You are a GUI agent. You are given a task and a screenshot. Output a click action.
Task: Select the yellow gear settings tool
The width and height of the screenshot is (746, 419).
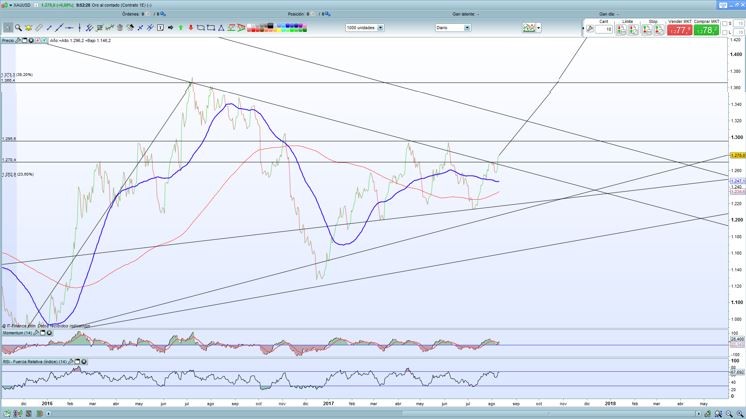[29, 28]
